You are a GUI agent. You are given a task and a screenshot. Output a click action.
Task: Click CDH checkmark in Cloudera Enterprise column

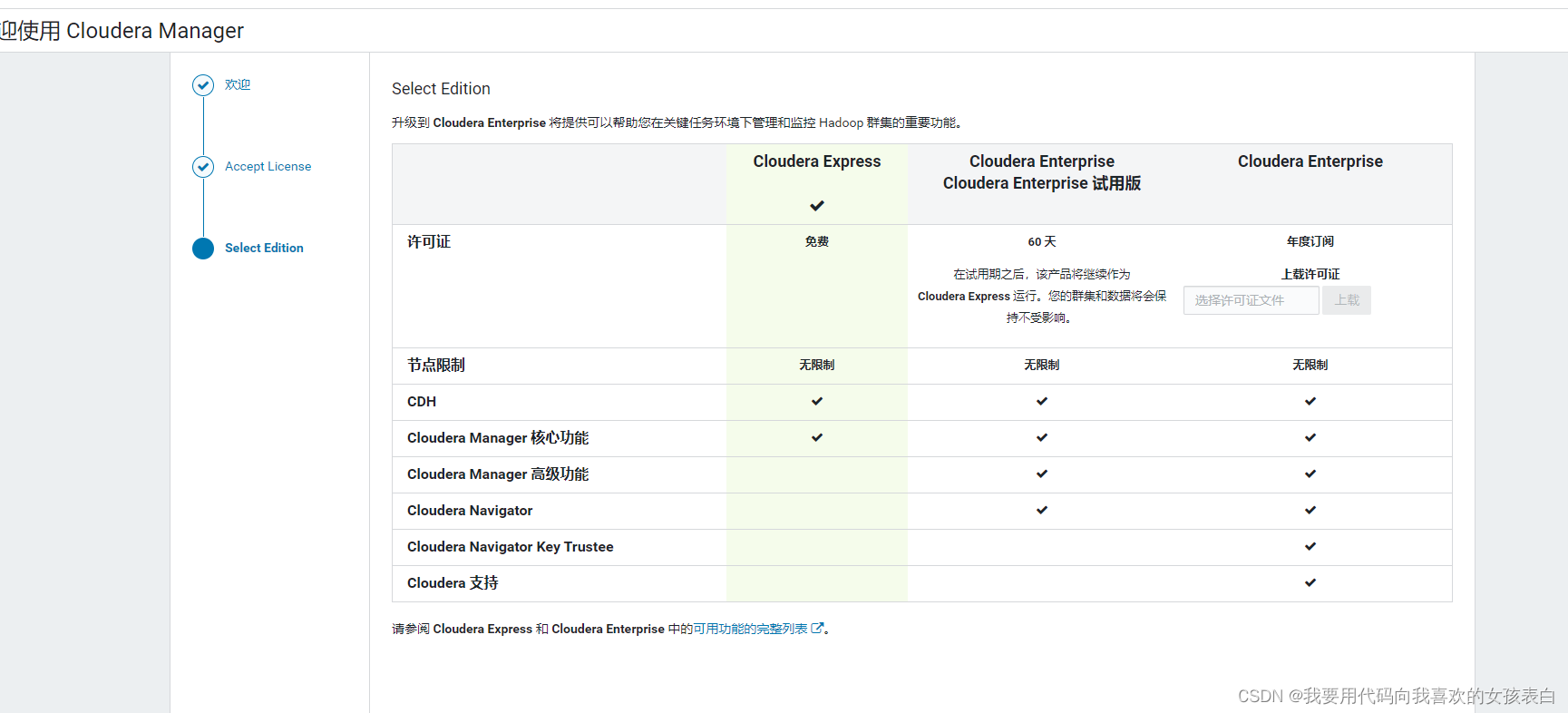coord(1310,401)
